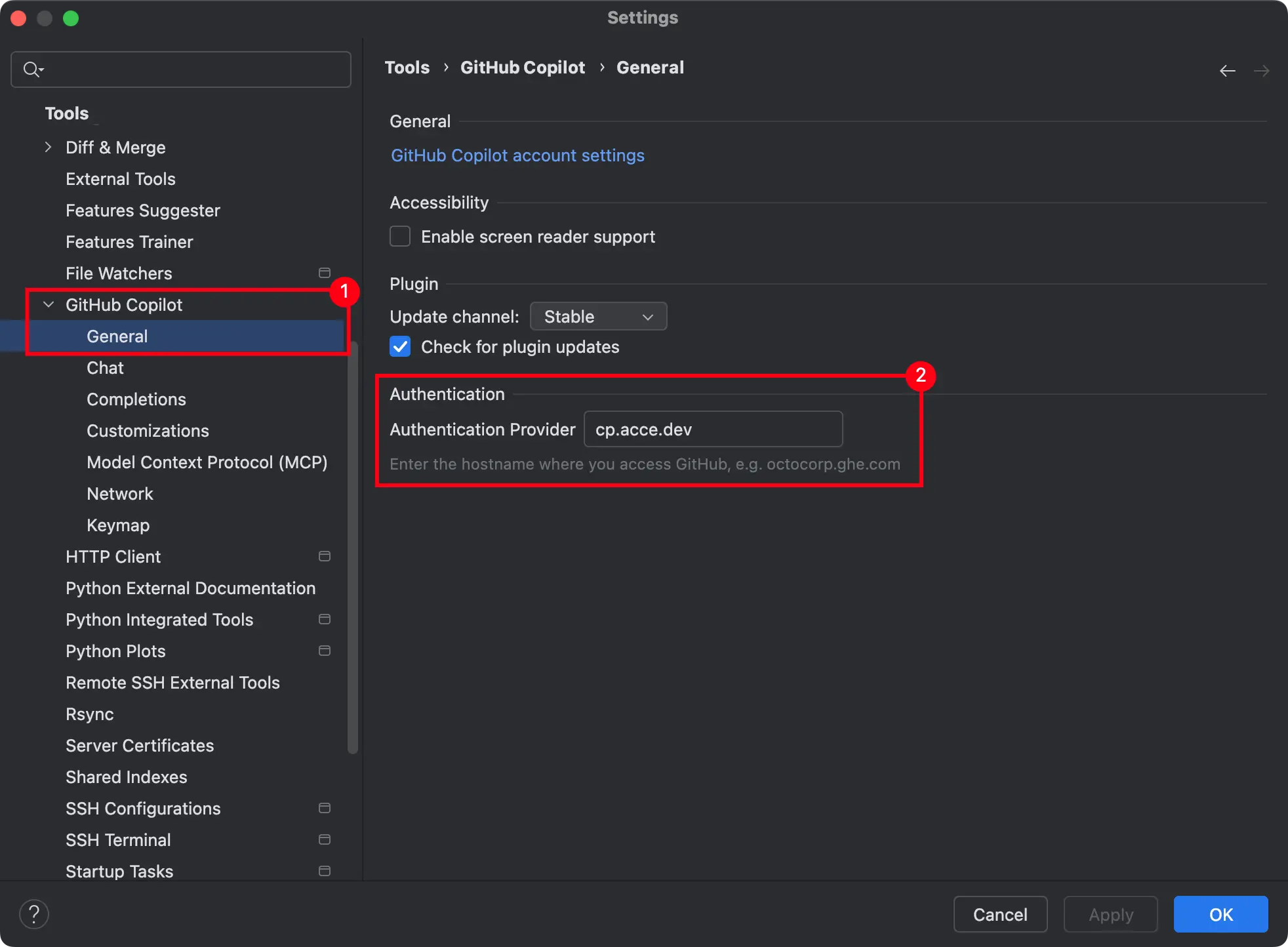
Task: Click the back navigation arrow
Action: pos(1227,71)
